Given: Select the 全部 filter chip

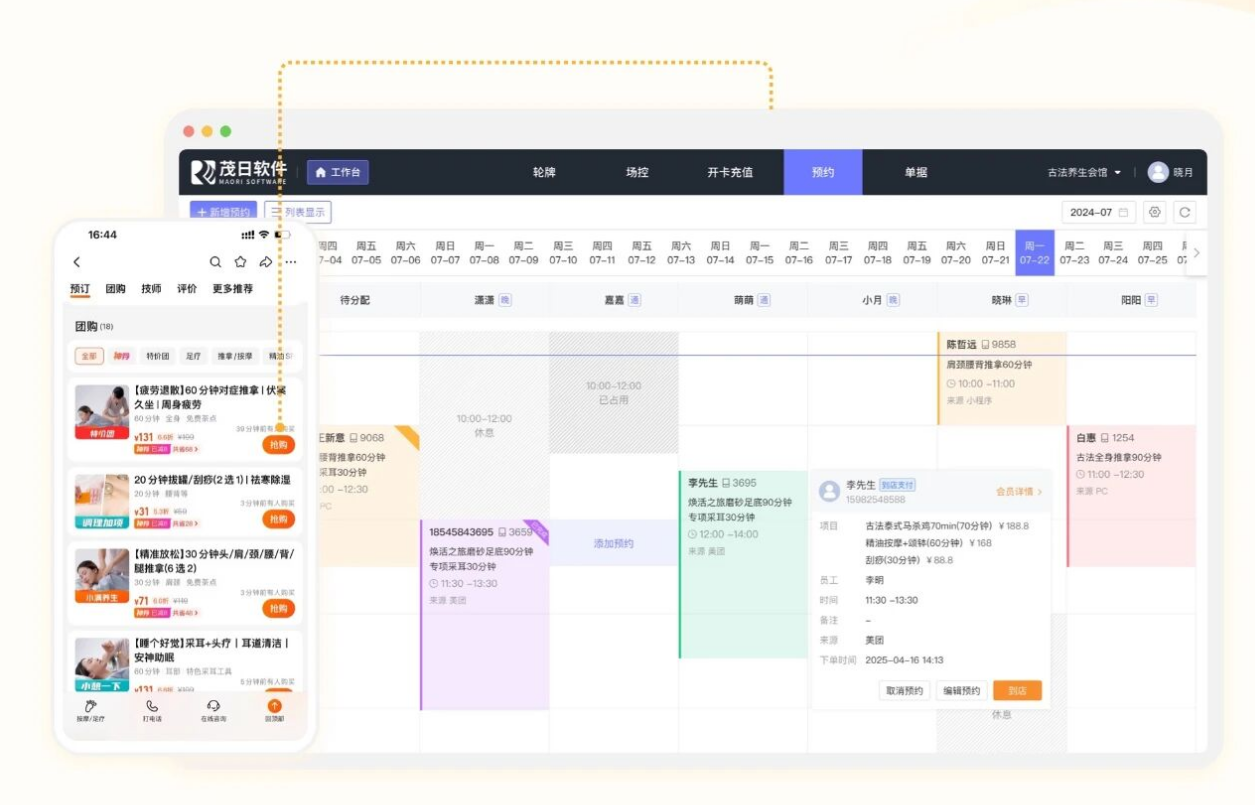Looking at the screenshot, I should [x=89, y=356].
